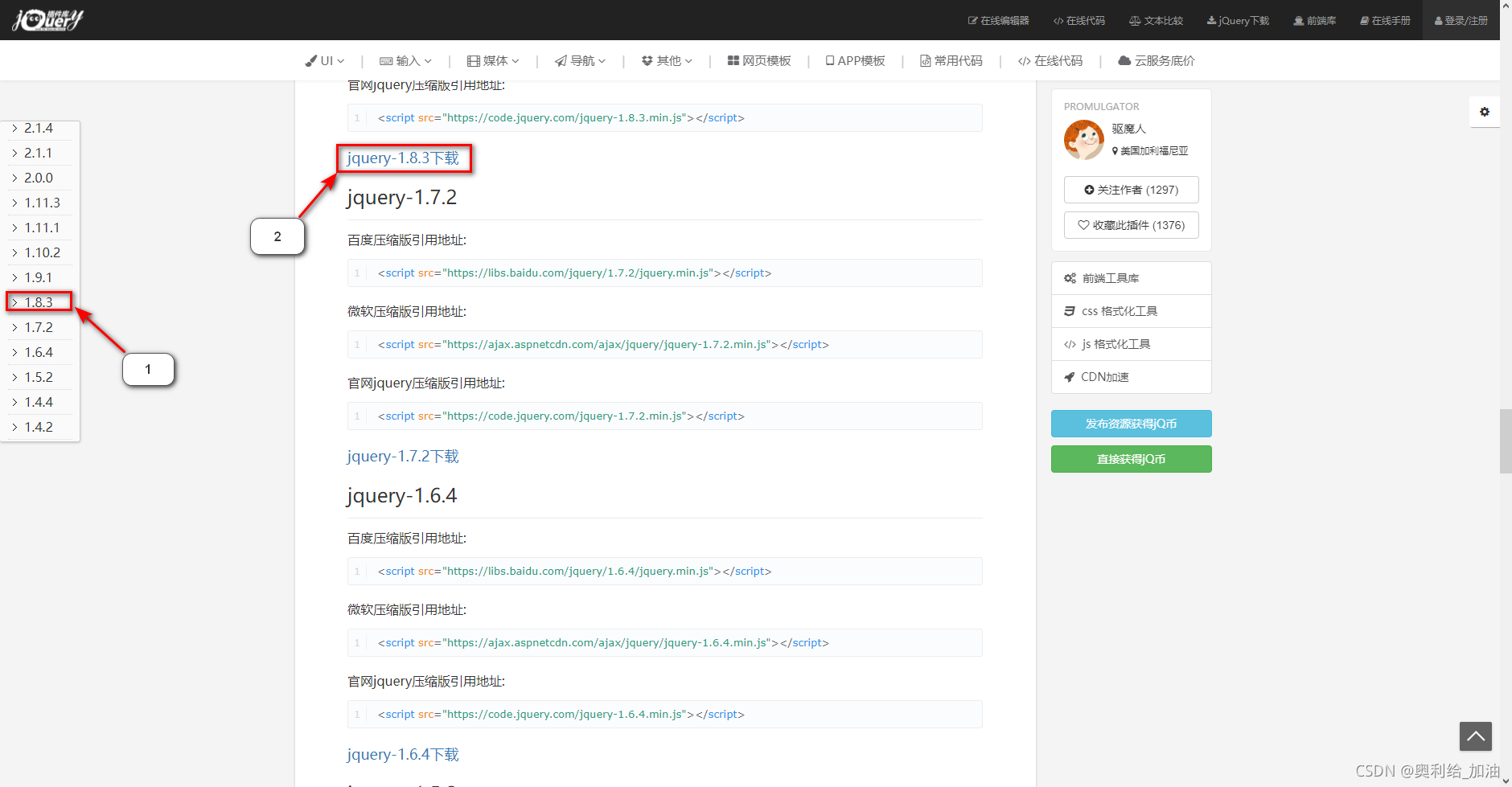The width and height of the screenshot is (1512, 787).
Task: Select version 1.4.4 in sidebar list
Action: tap(39, 402)
